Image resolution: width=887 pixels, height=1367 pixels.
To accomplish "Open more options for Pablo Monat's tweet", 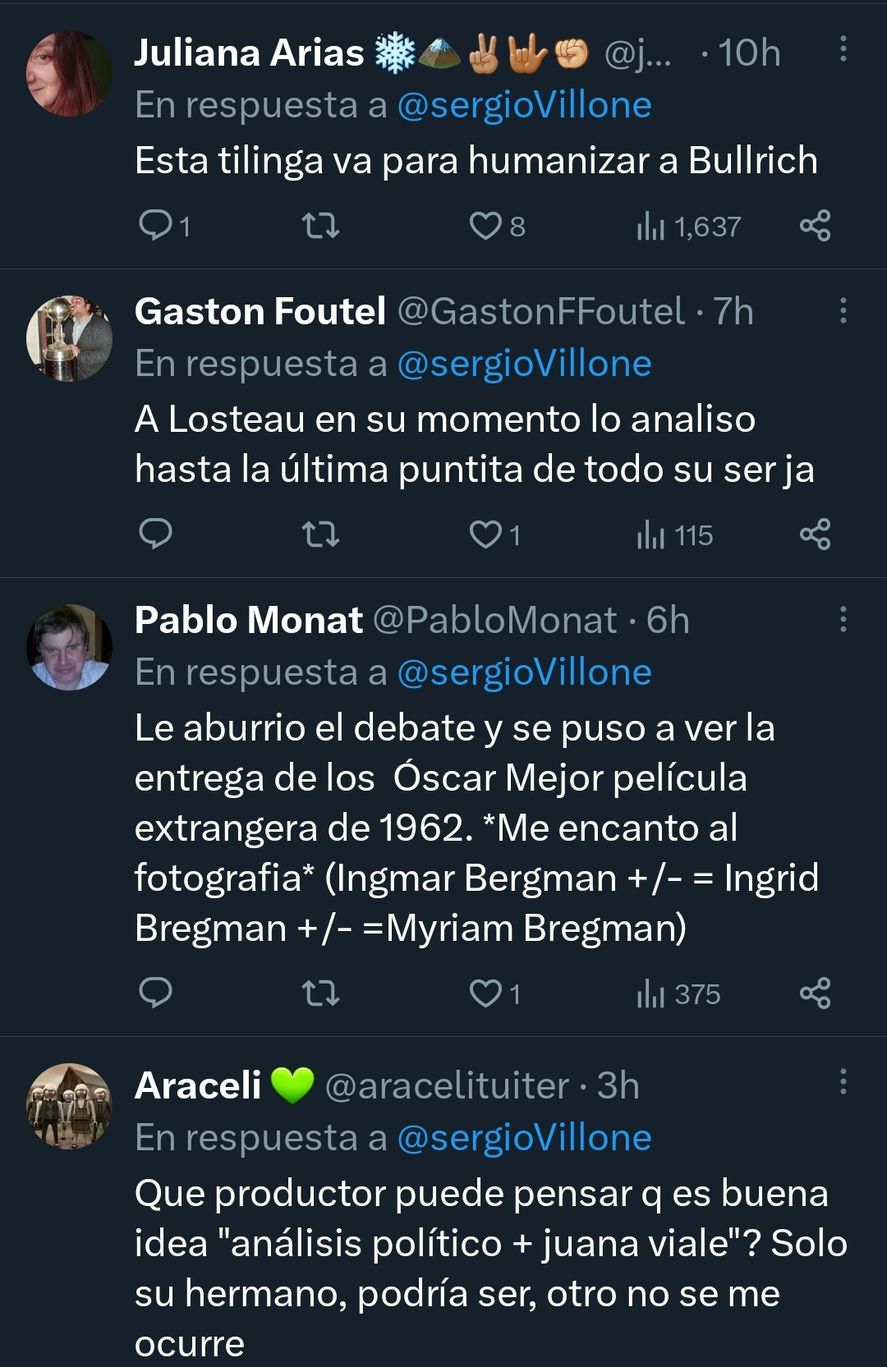I will [x=843, y=619].
